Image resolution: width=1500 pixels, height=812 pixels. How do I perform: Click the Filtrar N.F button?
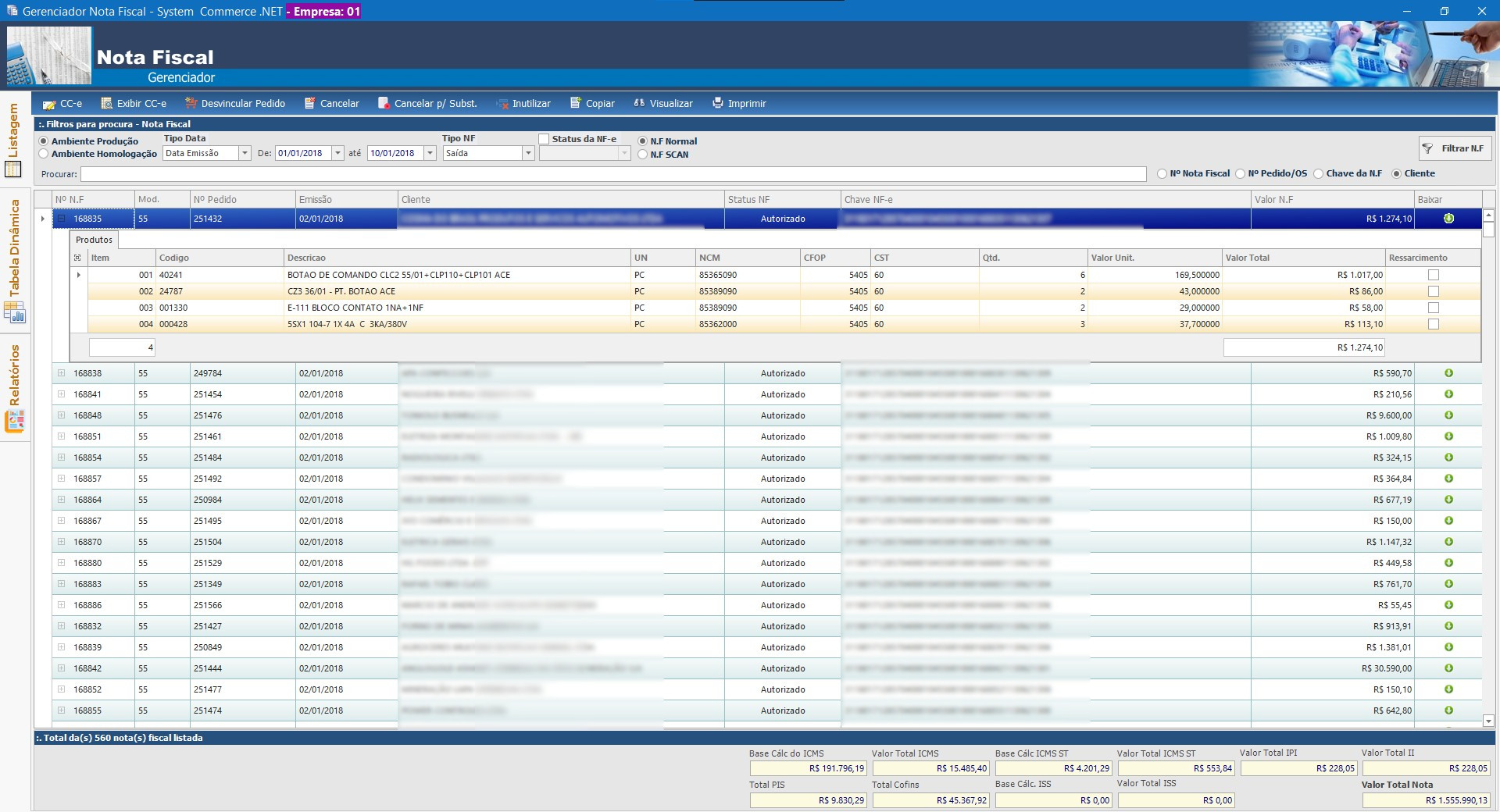[1455, 148]
